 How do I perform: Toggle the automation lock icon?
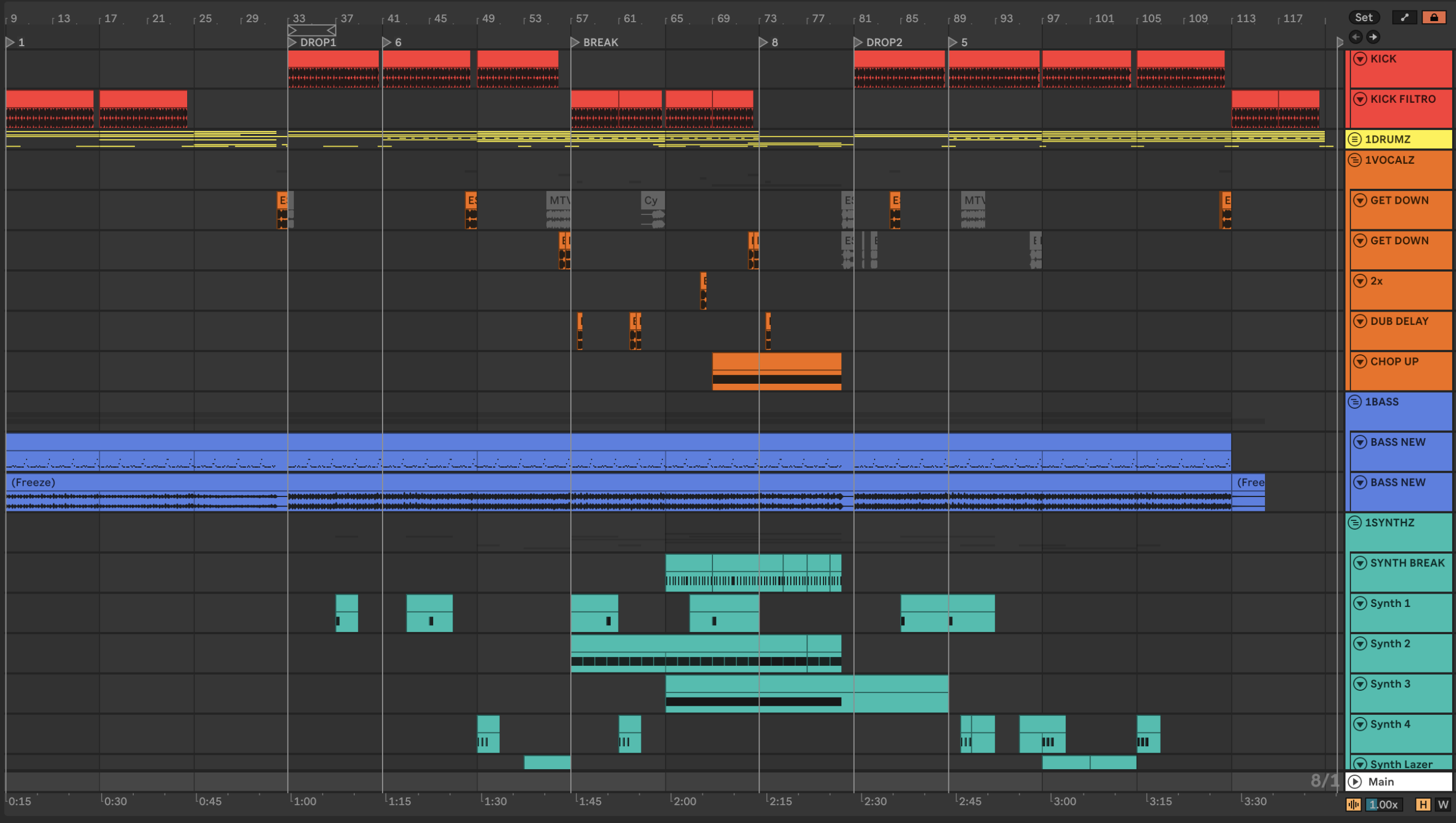coord(1434,18)
